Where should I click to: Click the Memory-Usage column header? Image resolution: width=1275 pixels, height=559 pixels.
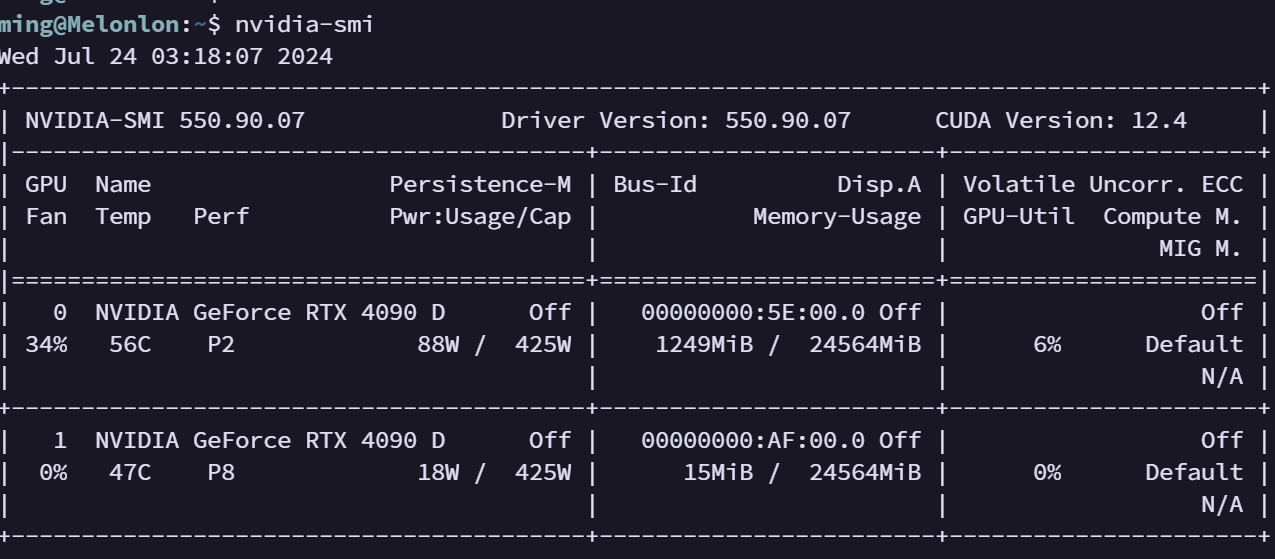(x=837, y=216)
